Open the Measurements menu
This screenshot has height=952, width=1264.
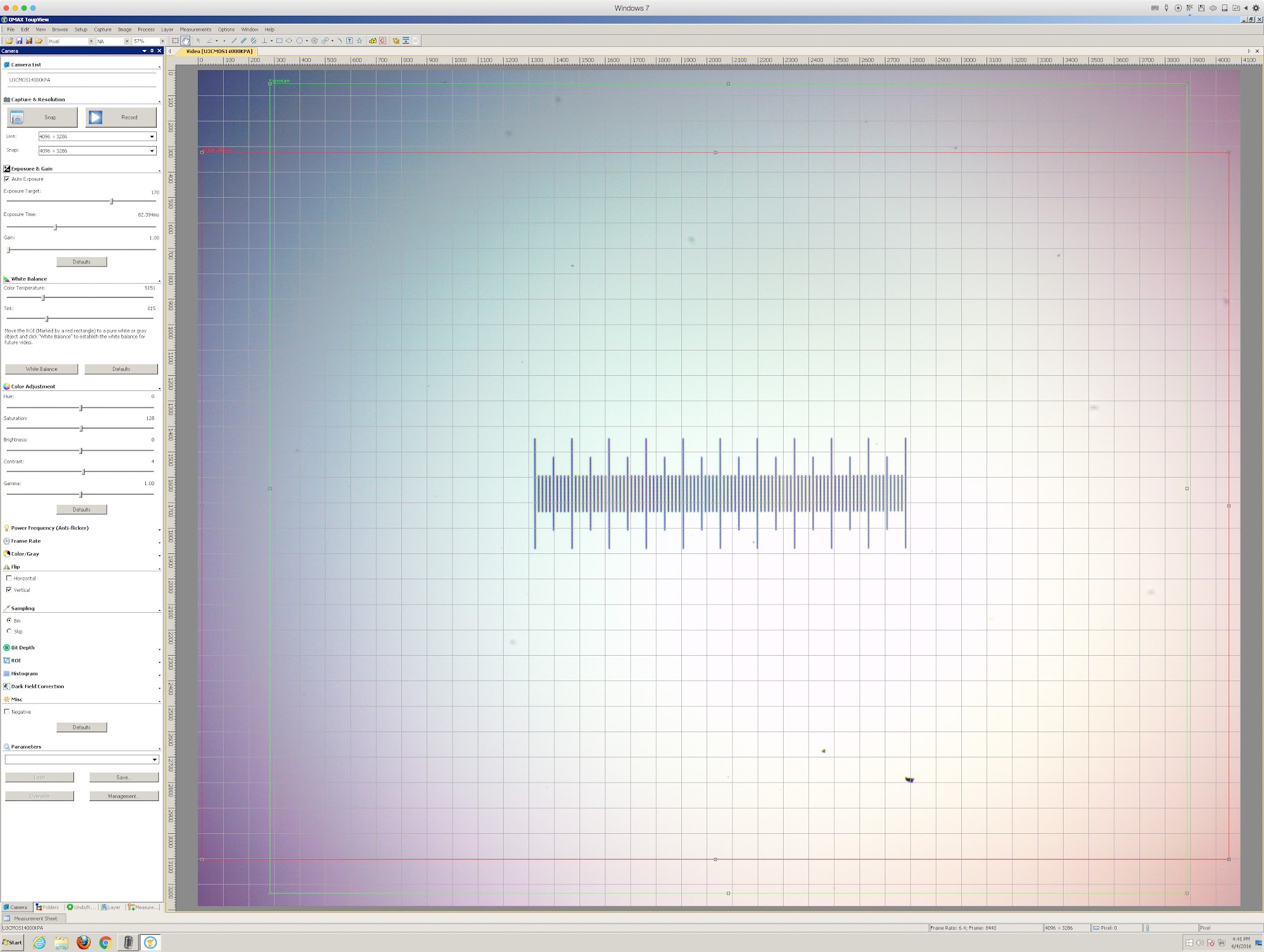[x=195, y=30]
